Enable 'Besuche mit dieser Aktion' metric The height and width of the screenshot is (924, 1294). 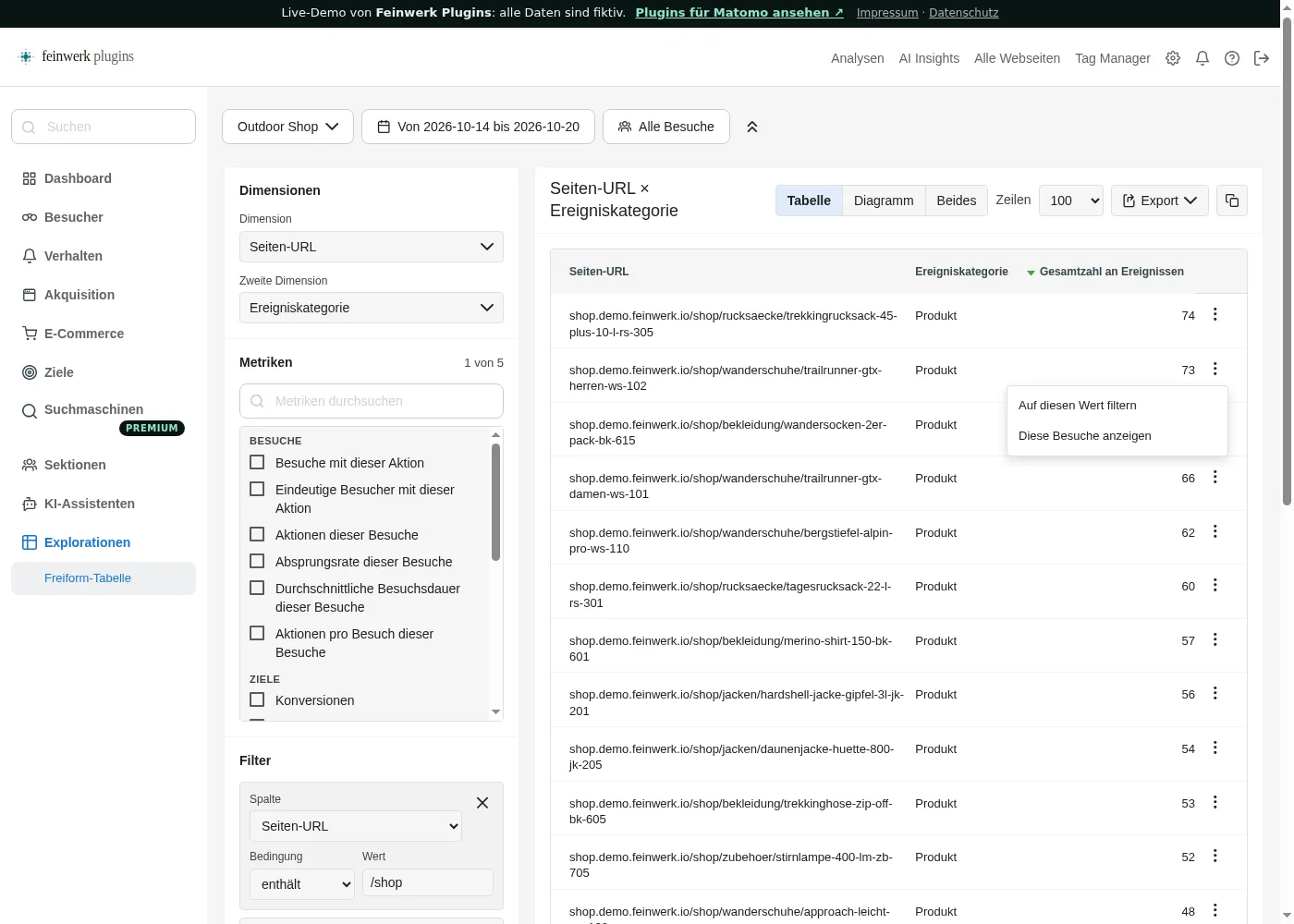[257, 462]
